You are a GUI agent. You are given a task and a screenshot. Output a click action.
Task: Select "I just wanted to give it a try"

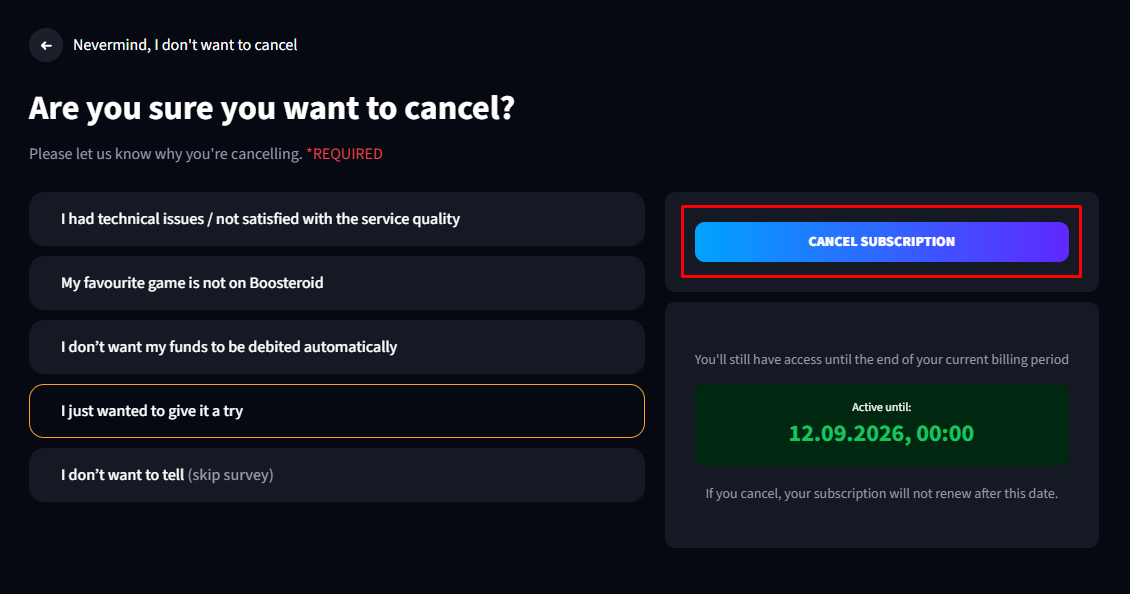pos(337,411)
